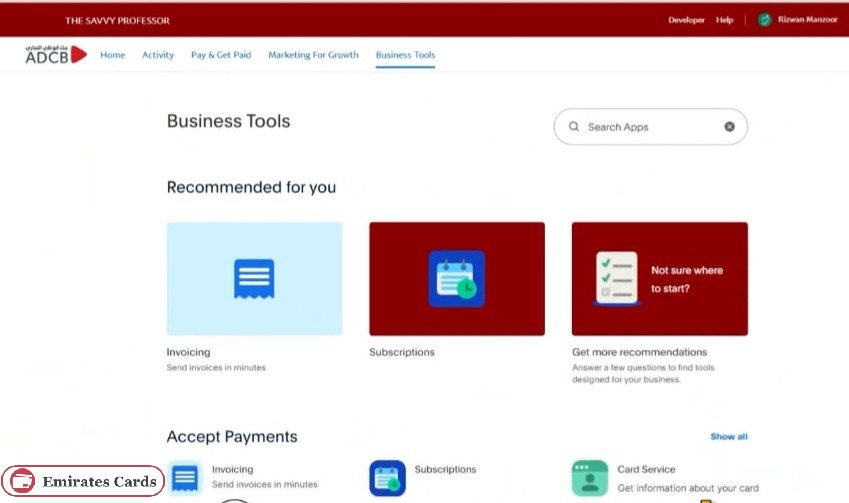Click The Savvy Professor header title
The height and width of the screenshot is (503, 849).
pos(117,21)
